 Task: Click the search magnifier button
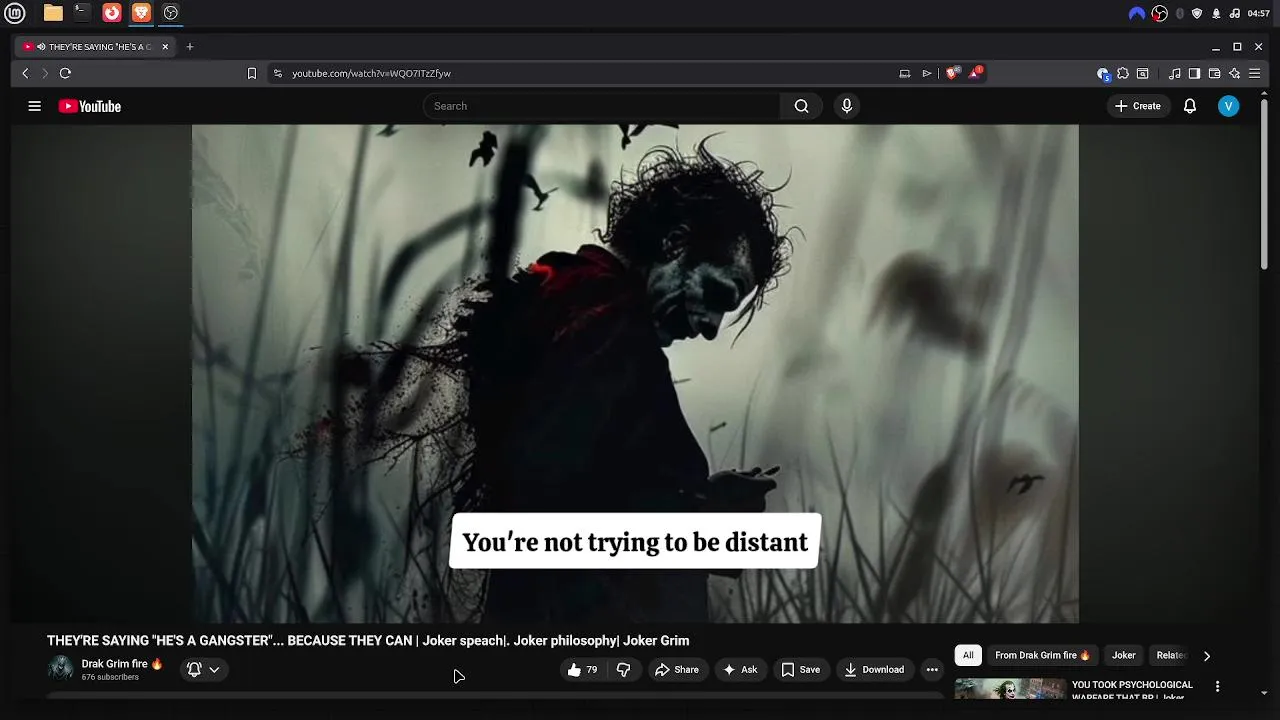click(801, 106)
